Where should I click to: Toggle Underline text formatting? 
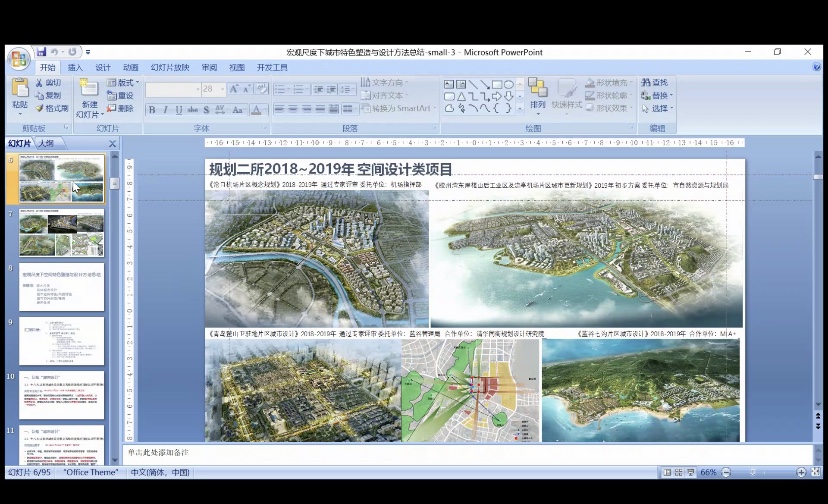click(178, 109)
